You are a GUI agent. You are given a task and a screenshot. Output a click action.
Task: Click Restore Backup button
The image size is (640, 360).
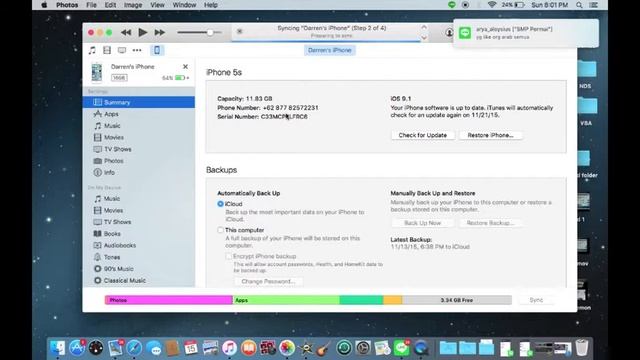pos(490,223)
